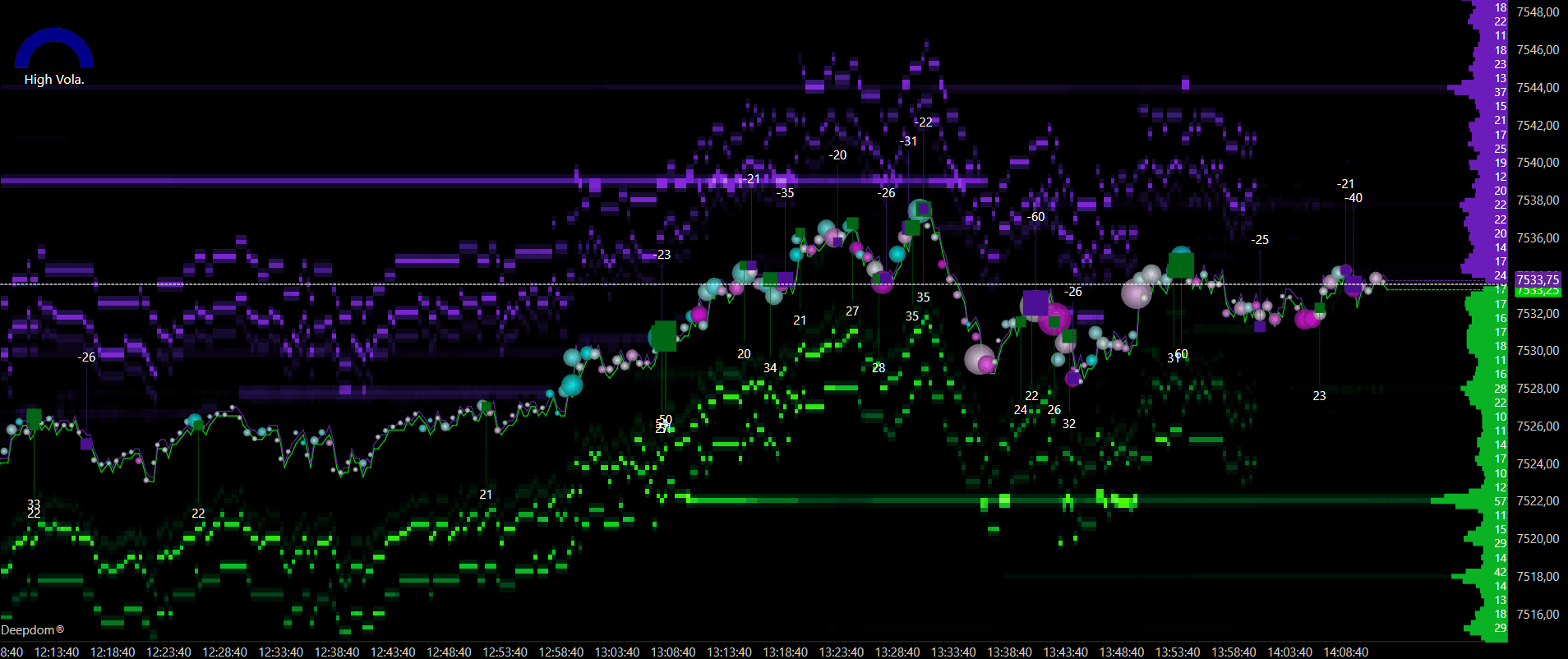The image size is (1568, 659).
Task: Click the 7516,00 price axis label
Action: click(x=1538, y=615)
